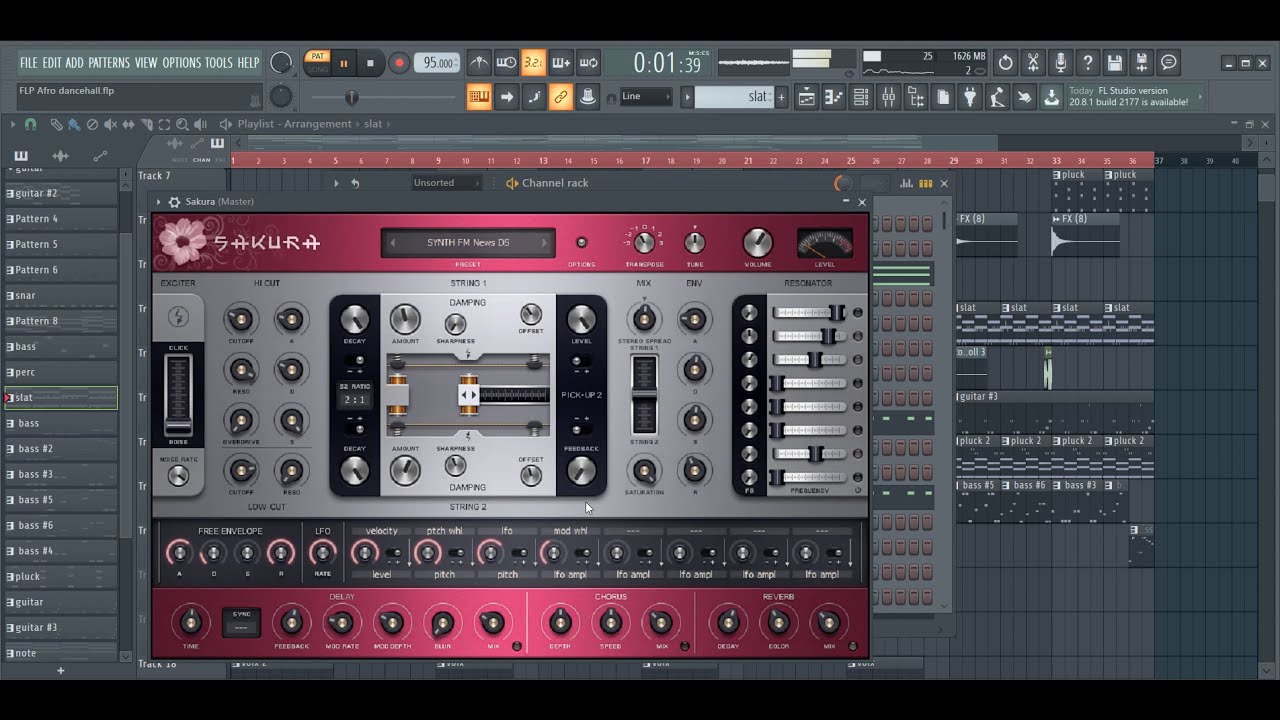Toggle Pick-up 2 level minus/plus switch
The image size is (1280, 720).
pos(581,361)
